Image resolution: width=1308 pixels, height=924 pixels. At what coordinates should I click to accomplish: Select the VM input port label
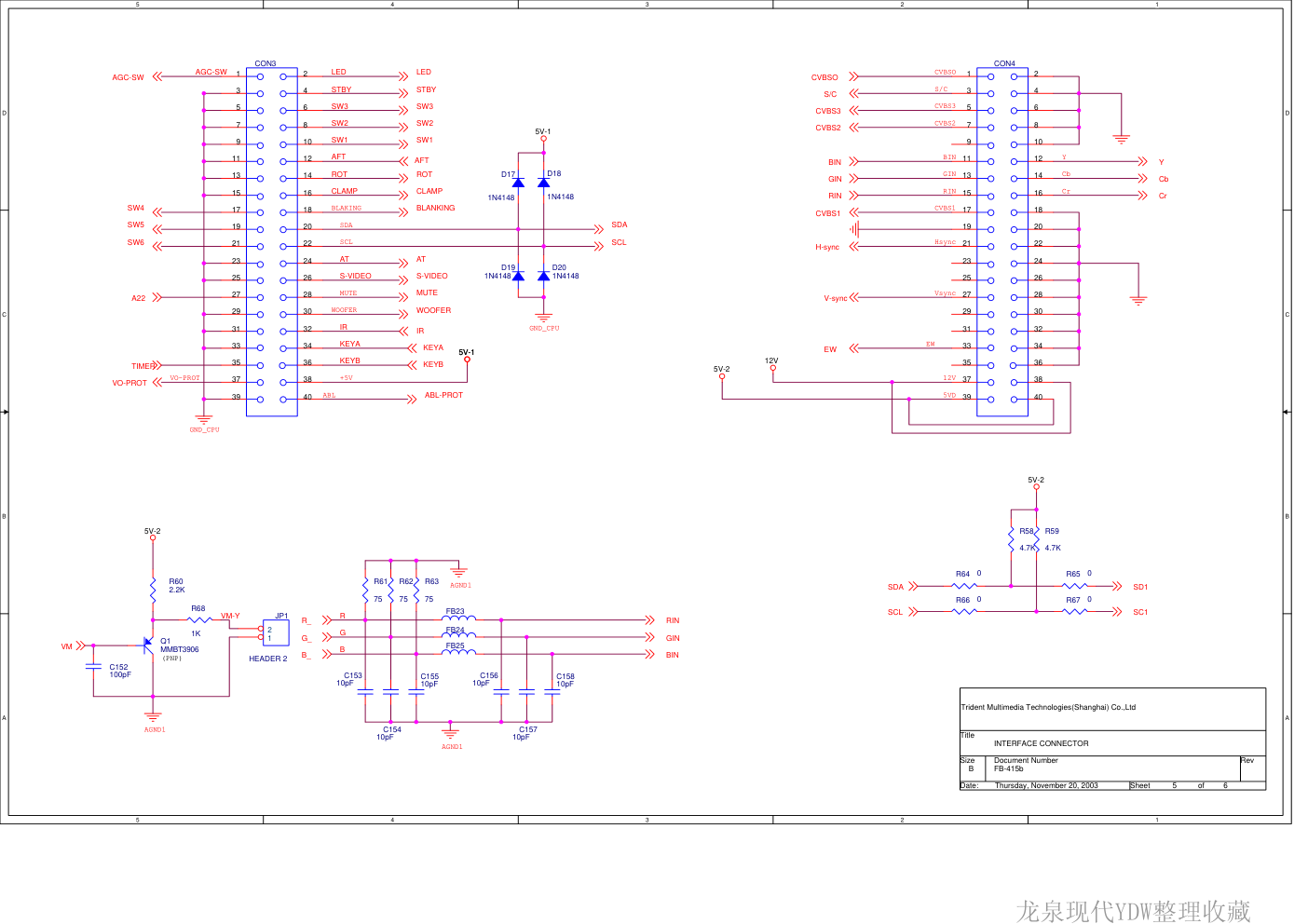click(67, 646)
